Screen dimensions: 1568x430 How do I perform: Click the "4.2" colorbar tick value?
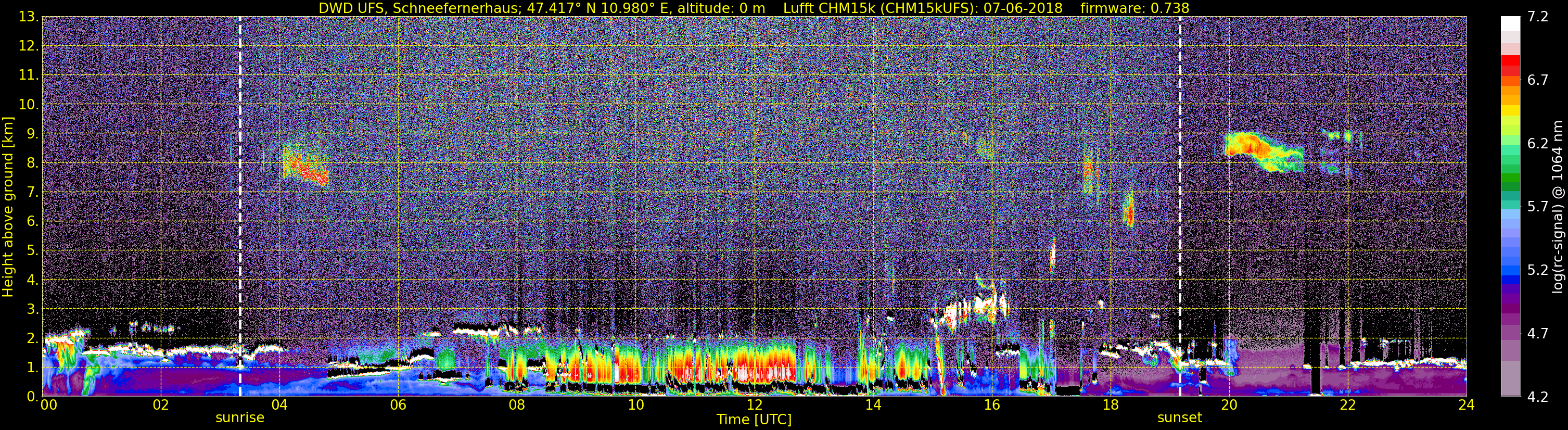tap(1538, 397)
